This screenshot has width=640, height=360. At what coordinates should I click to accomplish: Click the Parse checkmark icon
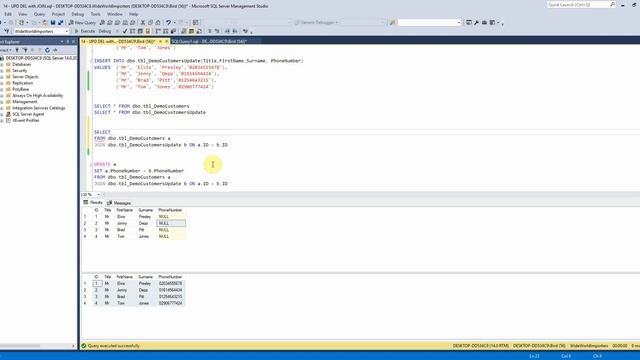(125, 31)
